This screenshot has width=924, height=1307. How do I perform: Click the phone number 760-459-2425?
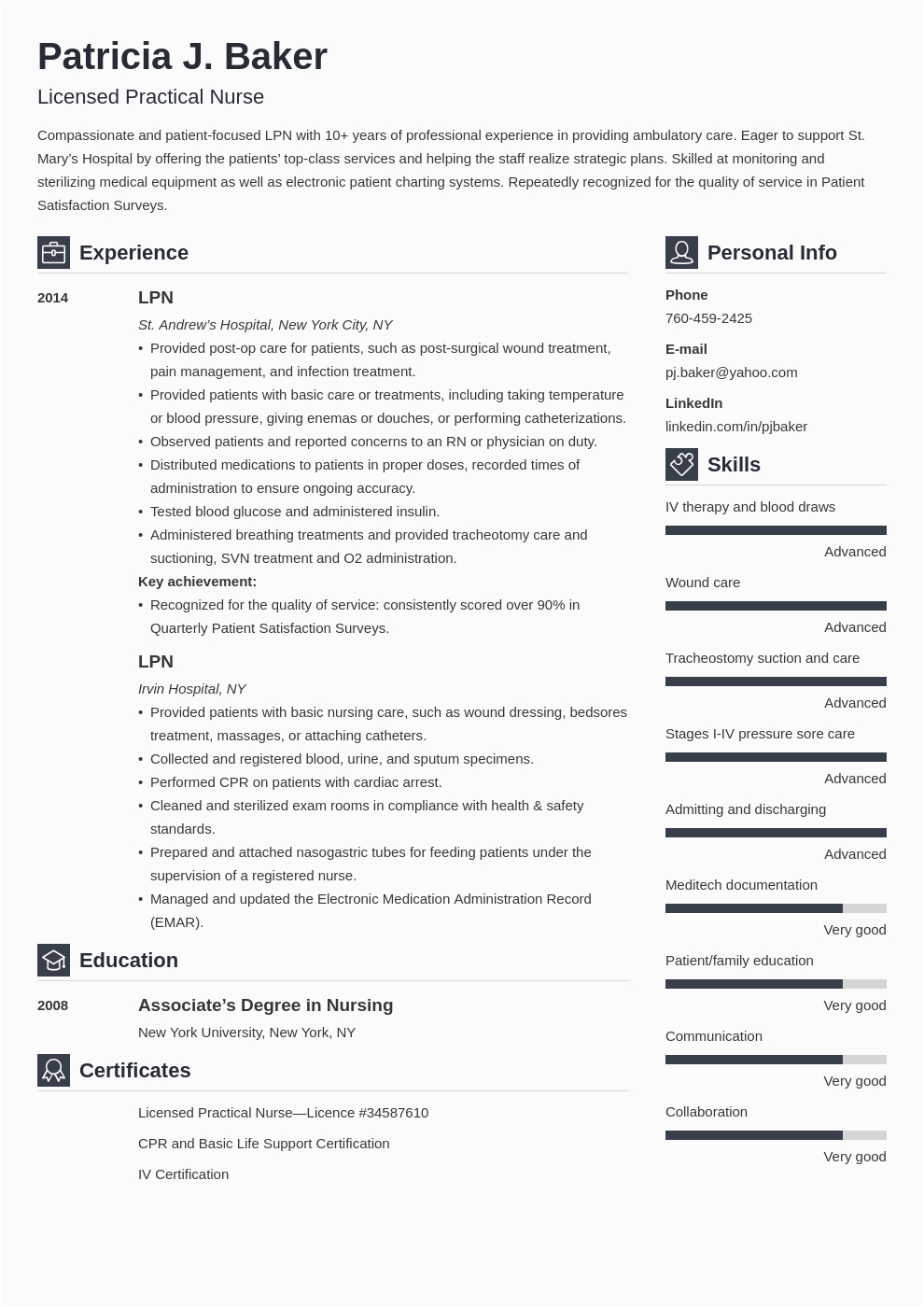point(708,318)
